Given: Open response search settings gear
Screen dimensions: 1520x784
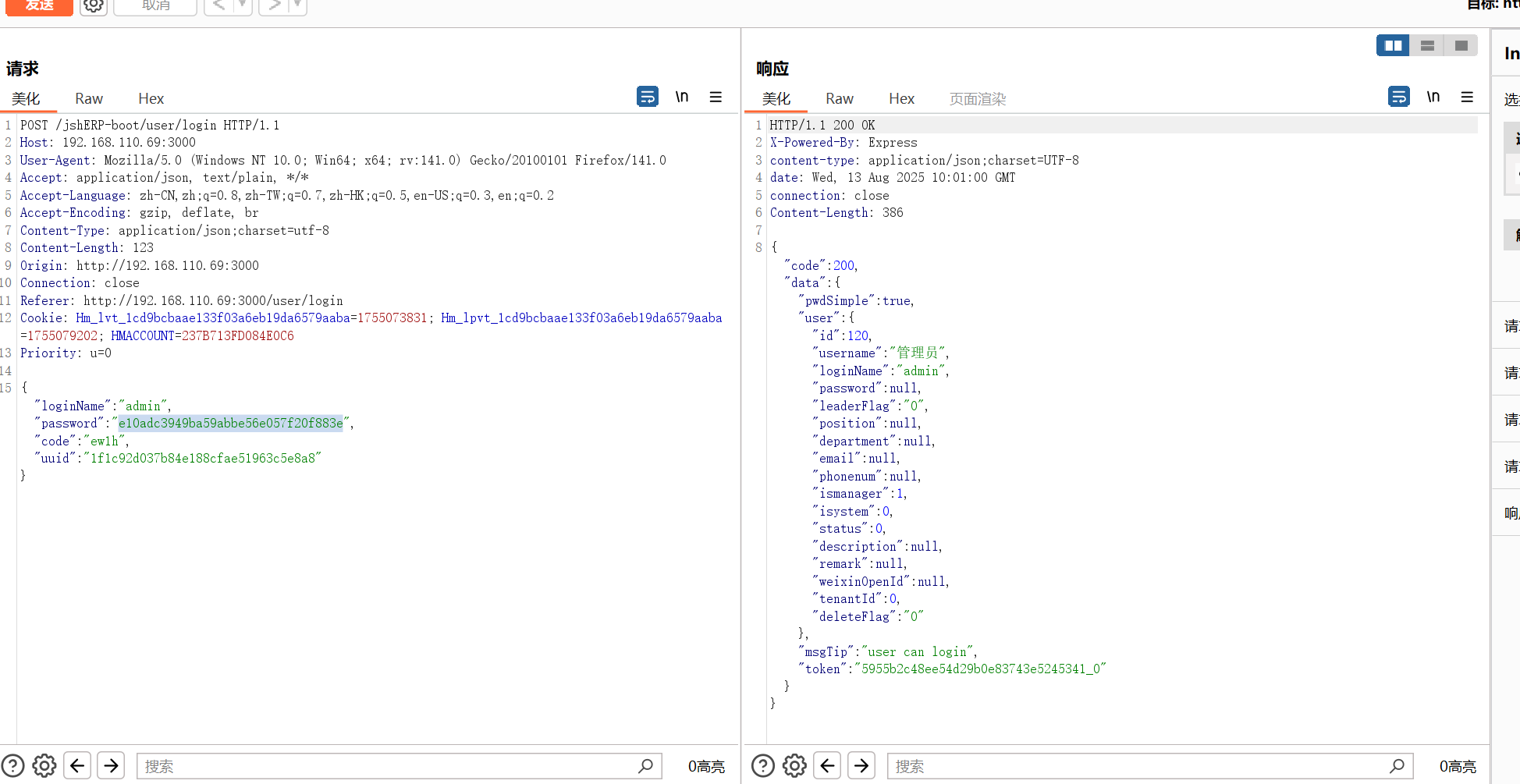Looking at the screenshot, I should 794,766.
